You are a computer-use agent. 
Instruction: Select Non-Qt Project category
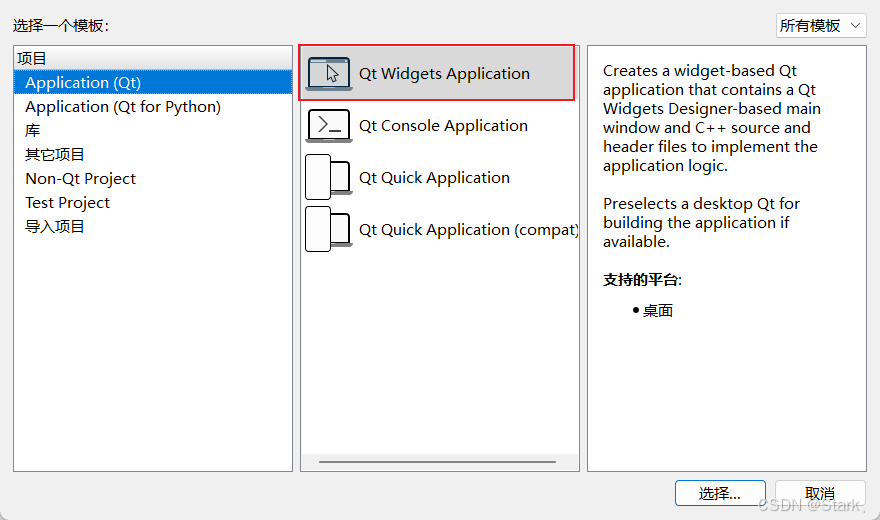pos(153,178)
